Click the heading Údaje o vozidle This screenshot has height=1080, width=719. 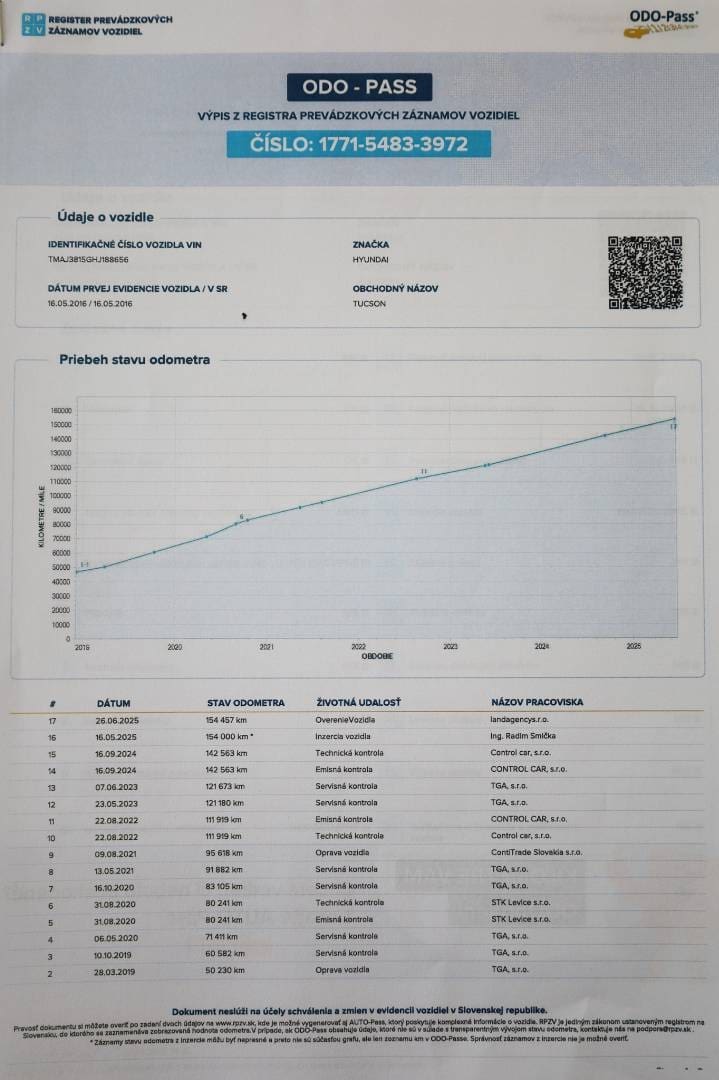(105, 217)
